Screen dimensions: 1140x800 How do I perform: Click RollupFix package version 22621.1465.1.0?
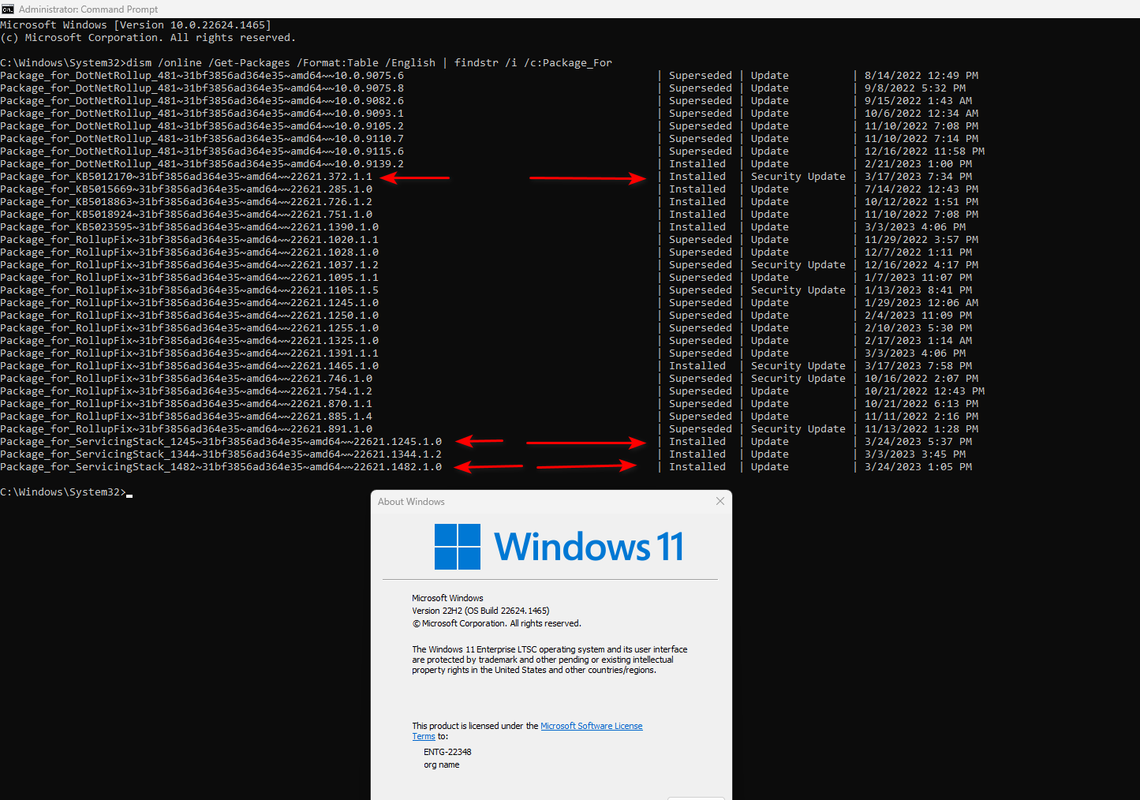[189, 366]
